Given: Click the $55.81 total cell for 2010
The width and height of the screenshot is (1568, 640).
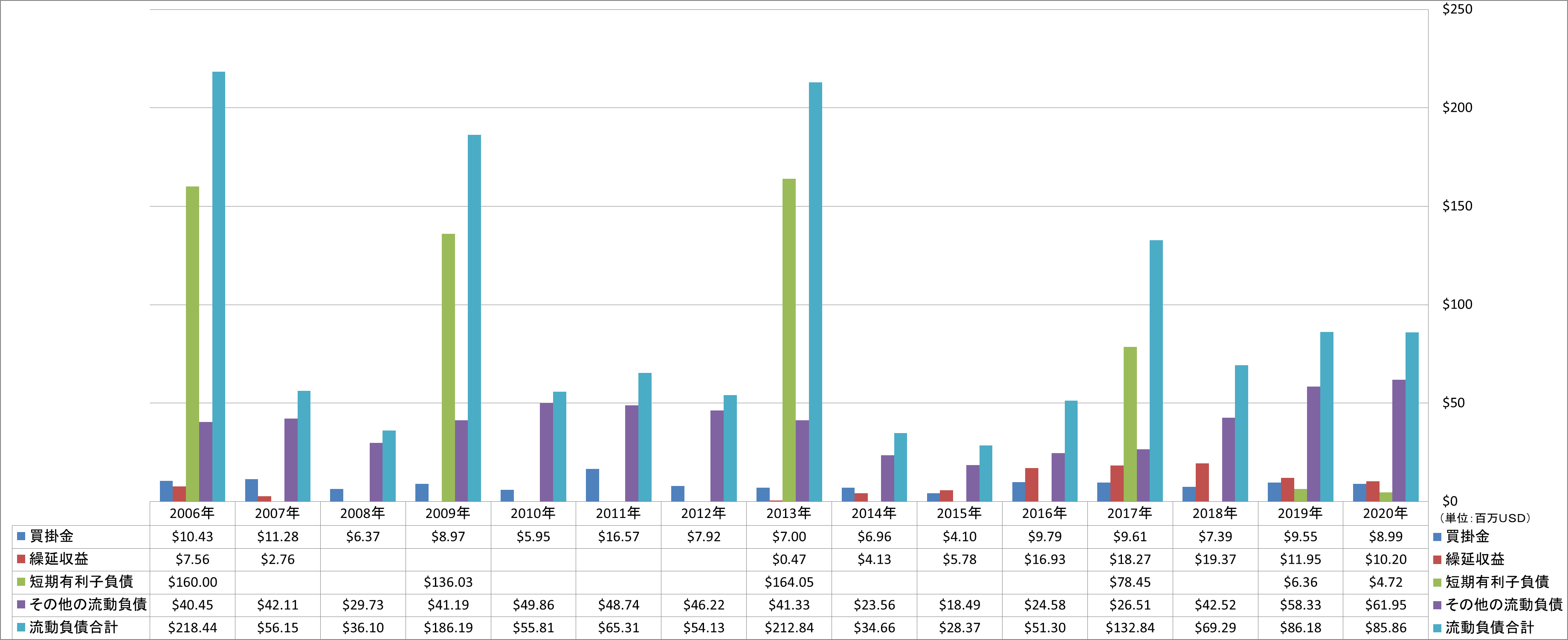Looking at the screenshot, I should click(x=533, y=628).
